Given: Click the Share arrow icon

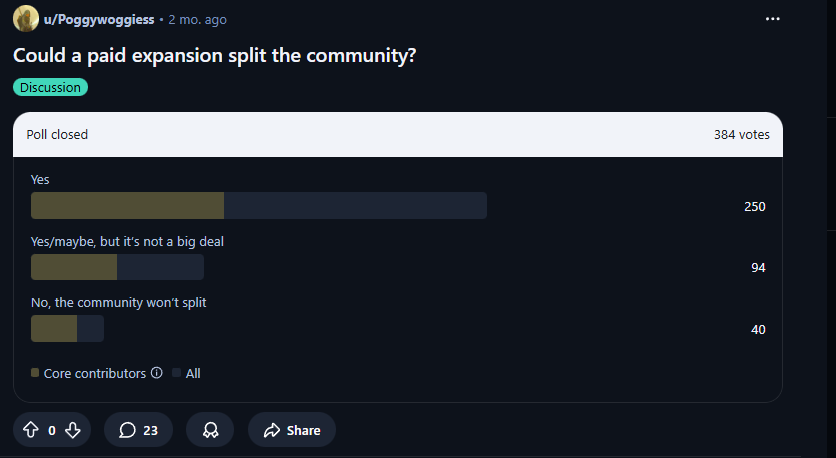Looking at the screenshot, I should tap(271, 430).
